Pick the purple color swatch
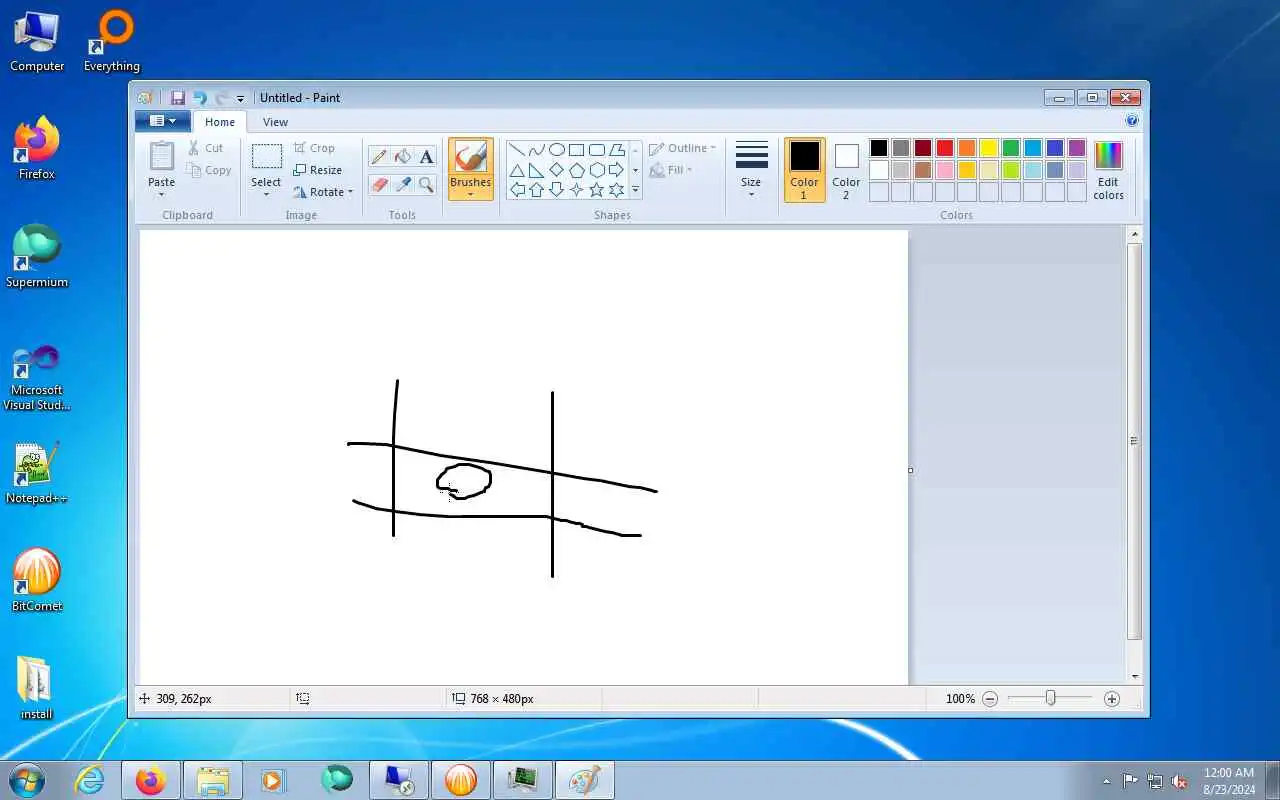 [1077, 148]
